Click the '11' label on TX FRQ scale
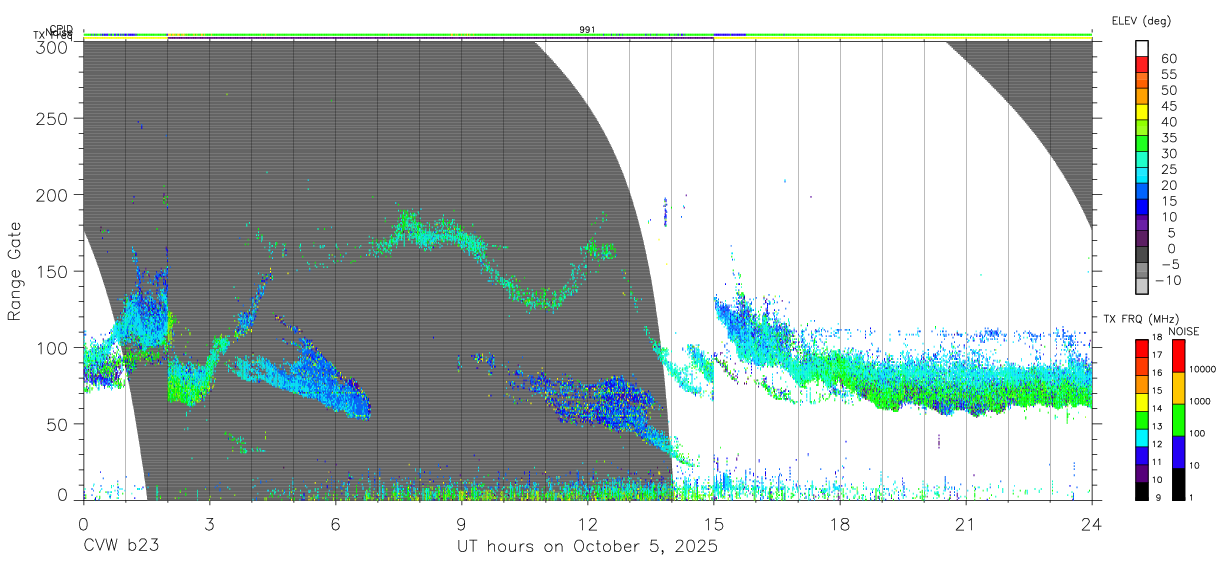 1156,462
